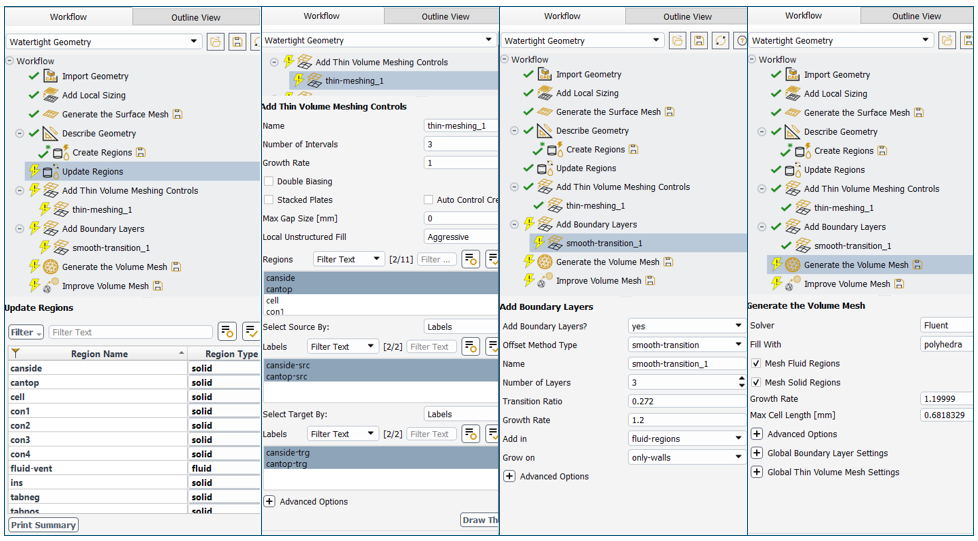This screenshot has width=978, height=541.
Task: Click the polyhedra mesh icon of Generate the Volume Mesh, Update Regions panel
Action: pyautogui.click(x=51, y=266)
